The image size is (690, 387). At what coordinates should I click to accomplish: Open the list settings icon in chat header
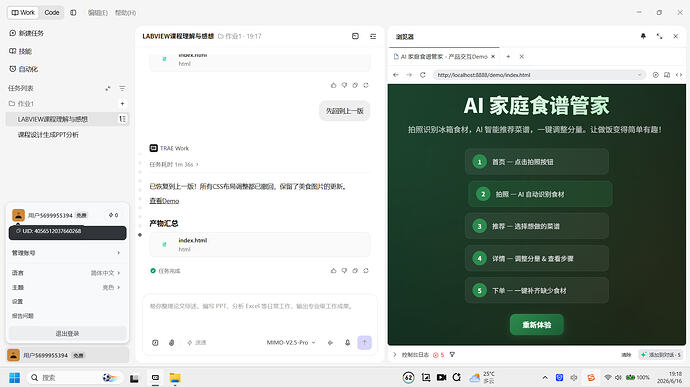(x=373, y=36)
